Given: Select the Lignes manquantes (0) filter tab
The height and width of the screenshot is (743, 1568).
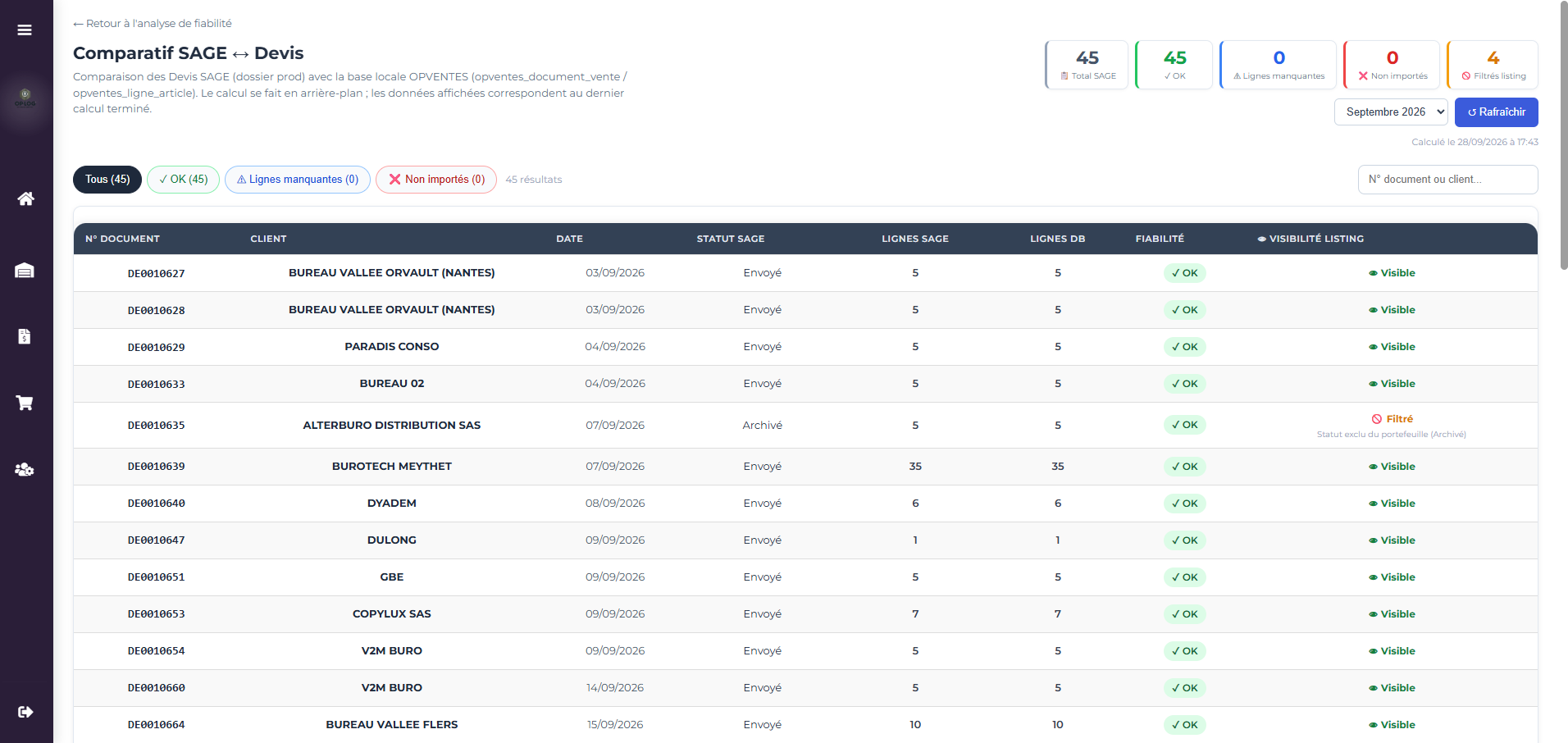Looking at the screenshot, I should tap(298, 180).
